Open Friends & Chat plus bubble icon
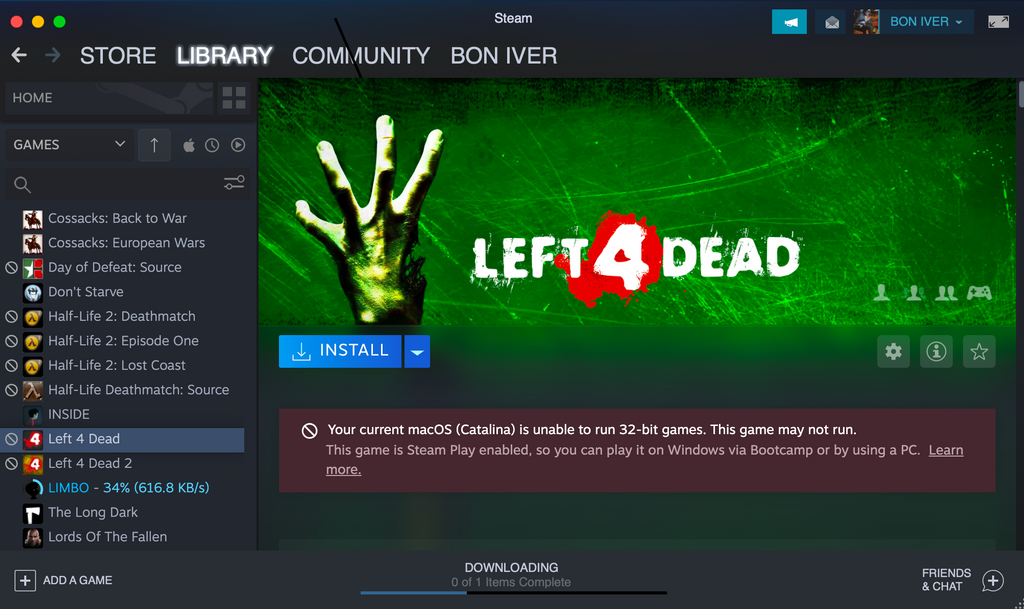Viewport: 1024px width, 609px height. coord(993,580)
